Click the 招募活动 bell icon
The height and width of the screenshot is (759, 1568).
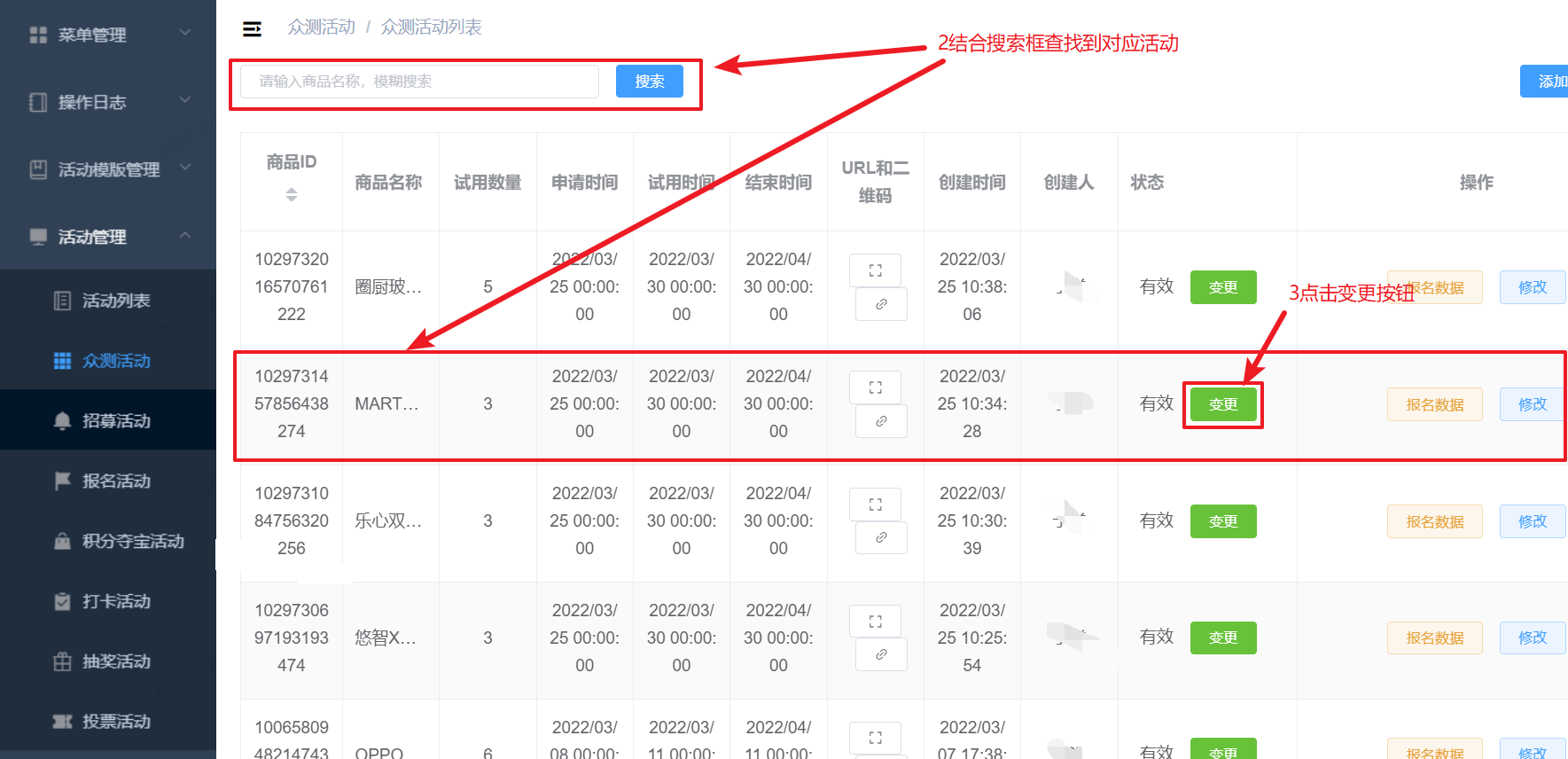62,421
